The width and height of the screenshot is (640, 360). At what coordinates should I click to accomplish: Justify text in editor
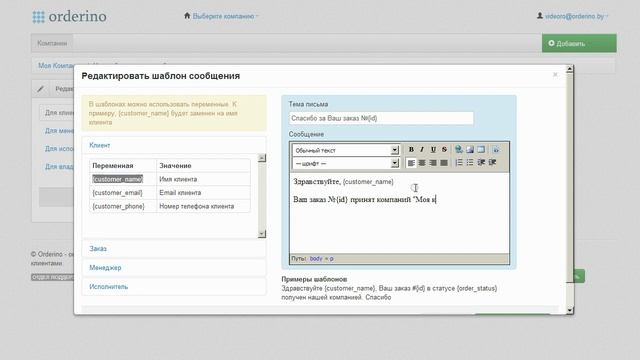point(444,163)
